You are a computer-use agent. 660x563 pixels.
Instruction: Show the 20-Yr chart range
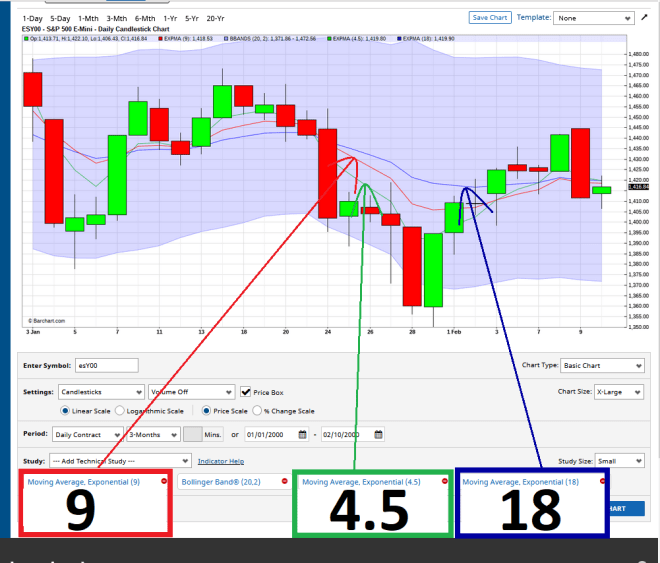(x=216, y=19)
